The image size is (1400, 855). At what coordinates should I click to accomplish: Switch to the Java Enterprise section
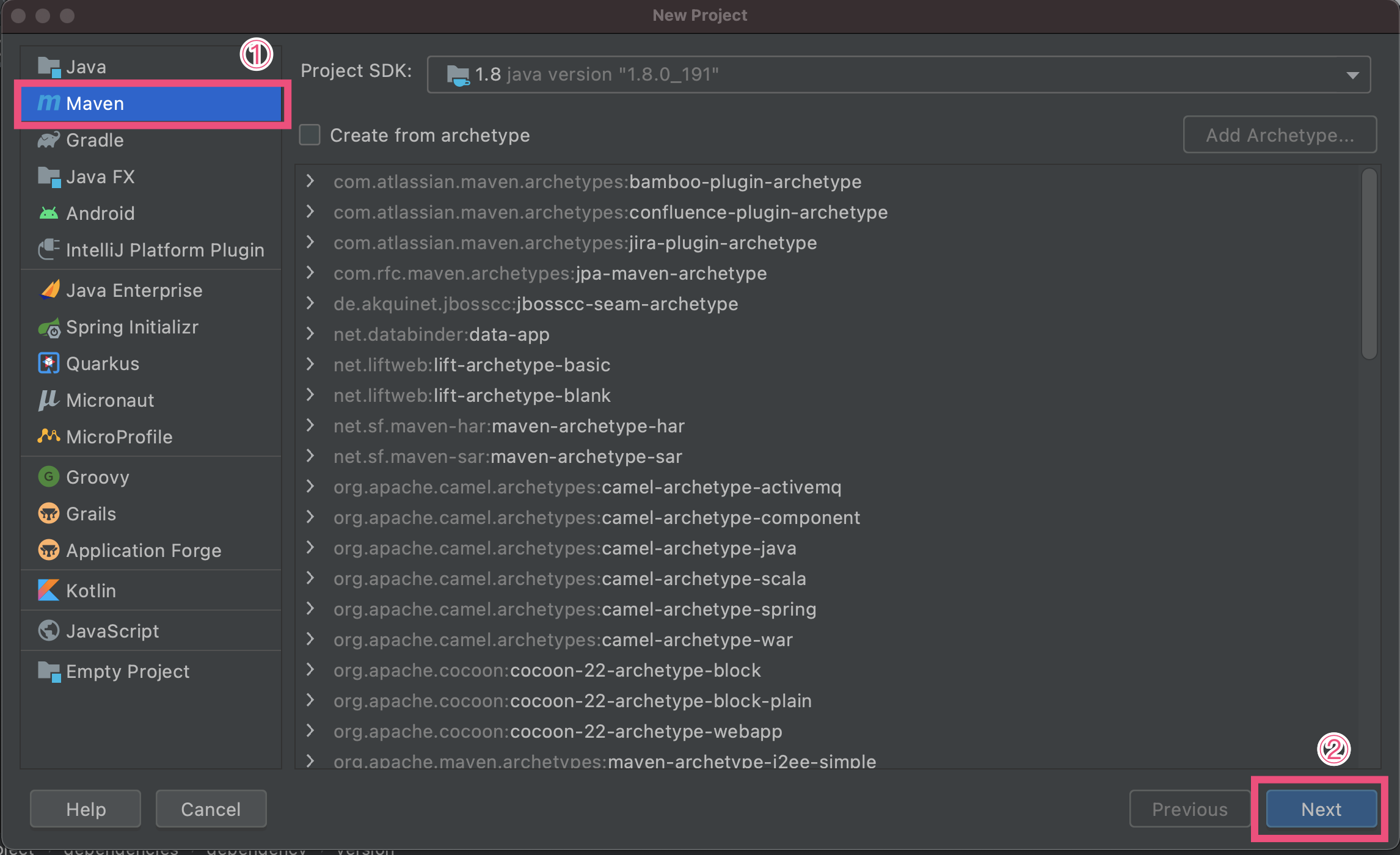click(x=134, y=290)
